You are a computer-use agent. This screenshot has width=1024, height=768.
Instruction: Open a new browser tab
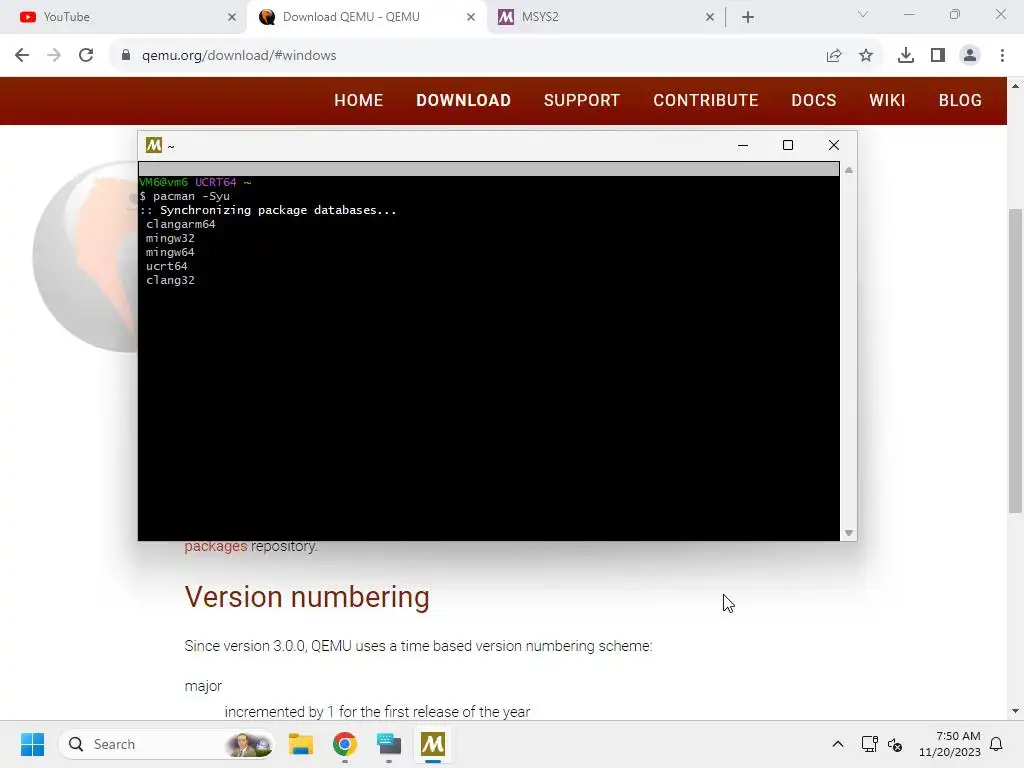point(748,17)
